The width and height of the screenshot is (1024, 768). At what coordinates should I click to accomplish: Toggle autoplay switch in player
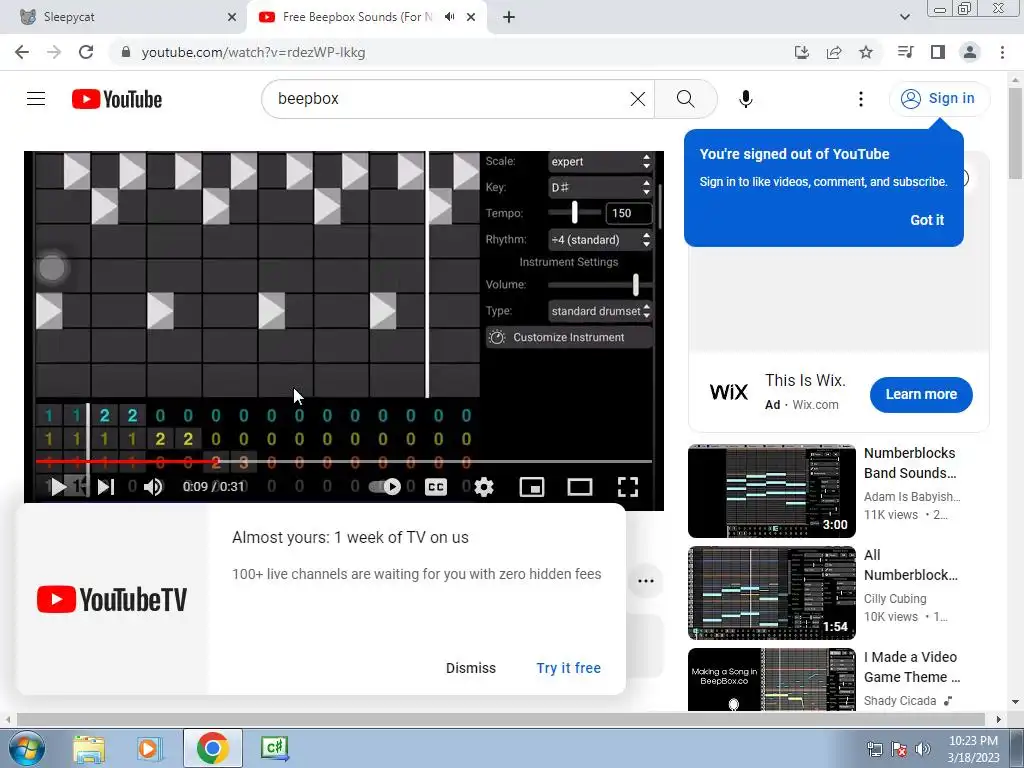[x=385, y=487]
